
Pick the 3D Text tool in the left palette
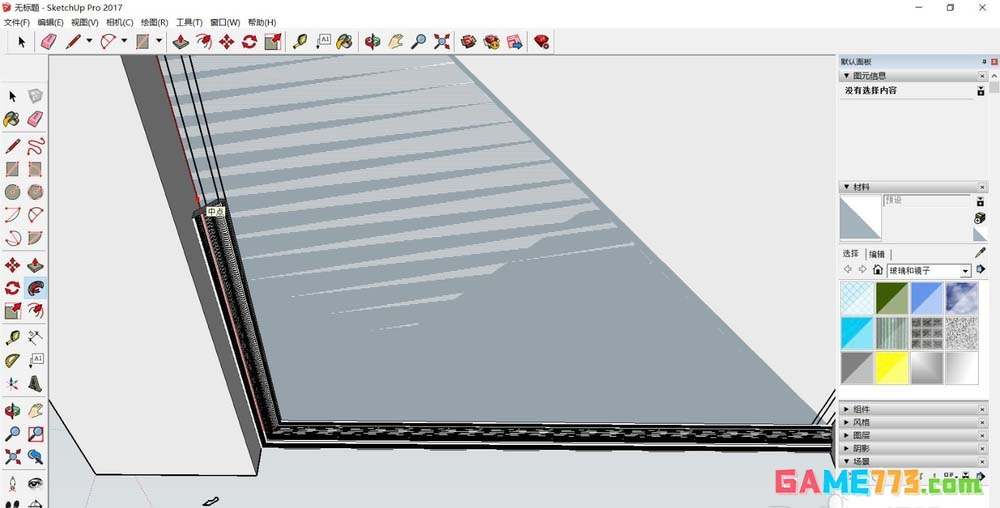tap(36, 384)
